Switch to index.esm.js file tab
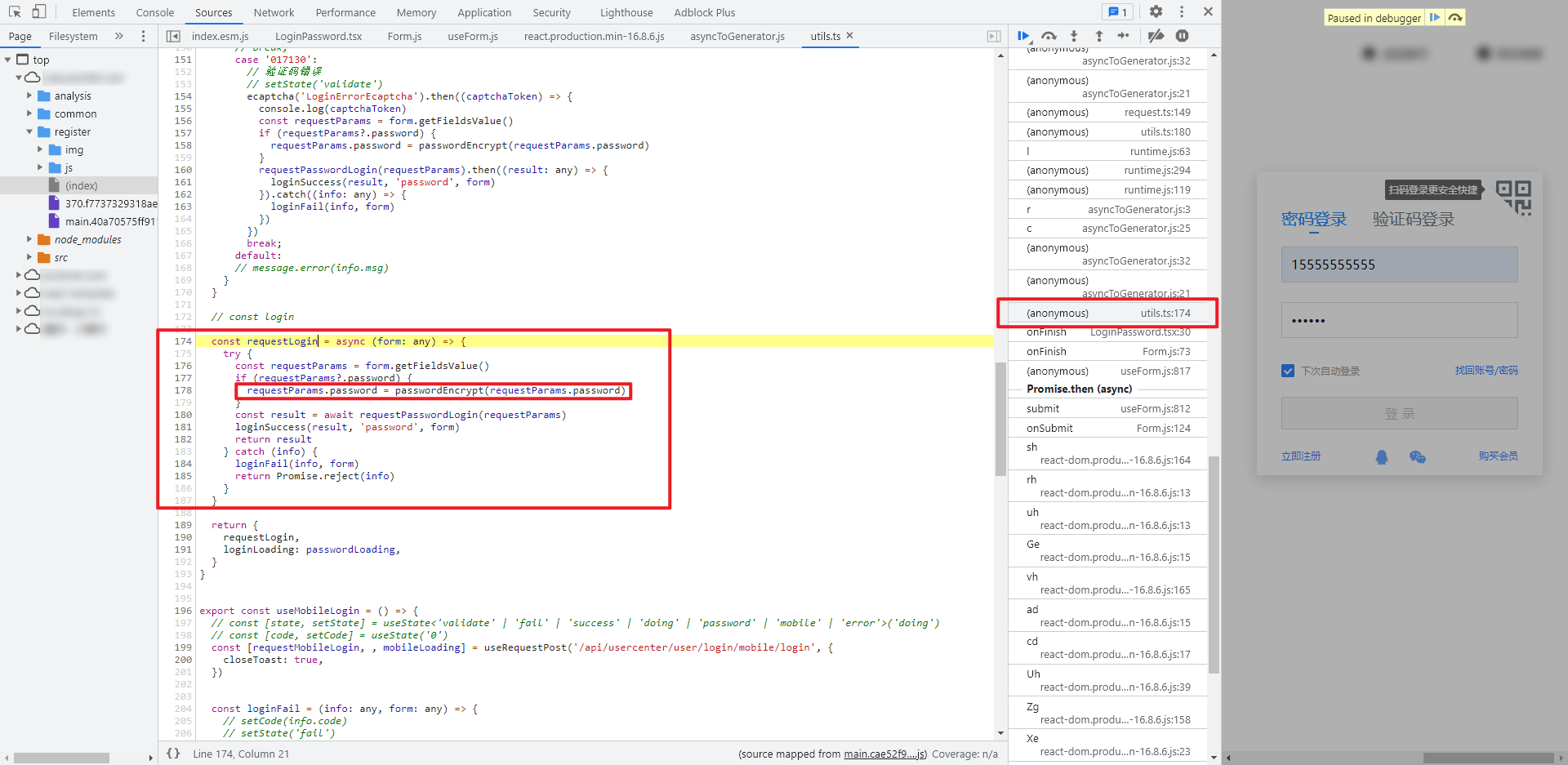The image size is (1568, 765). 220,36
